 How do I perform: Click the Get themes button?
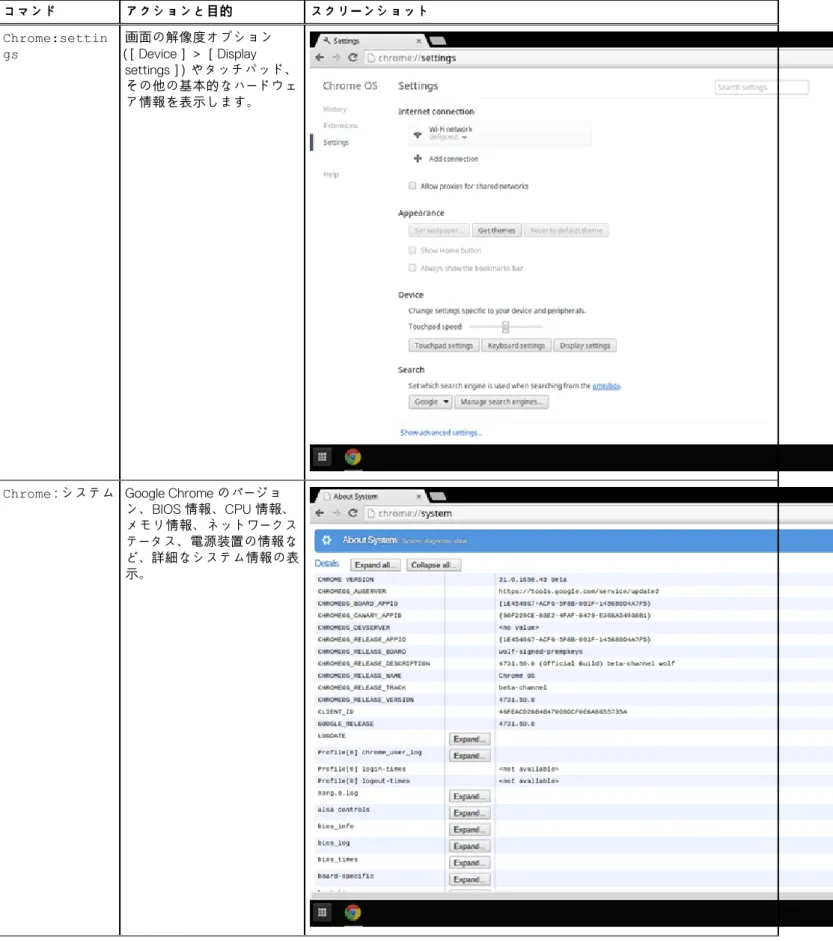point(496,230)
